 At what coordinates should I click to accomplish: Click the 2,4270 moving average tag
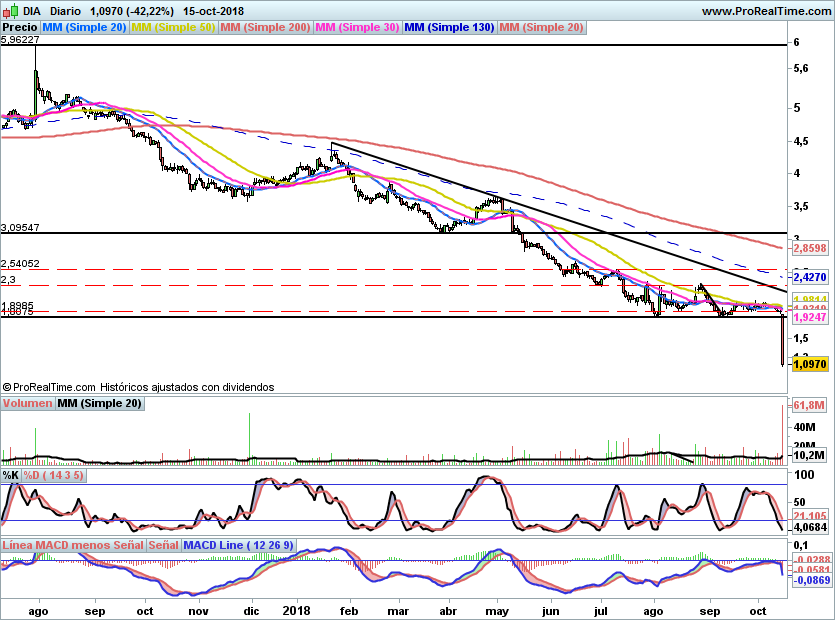(810, 277)
